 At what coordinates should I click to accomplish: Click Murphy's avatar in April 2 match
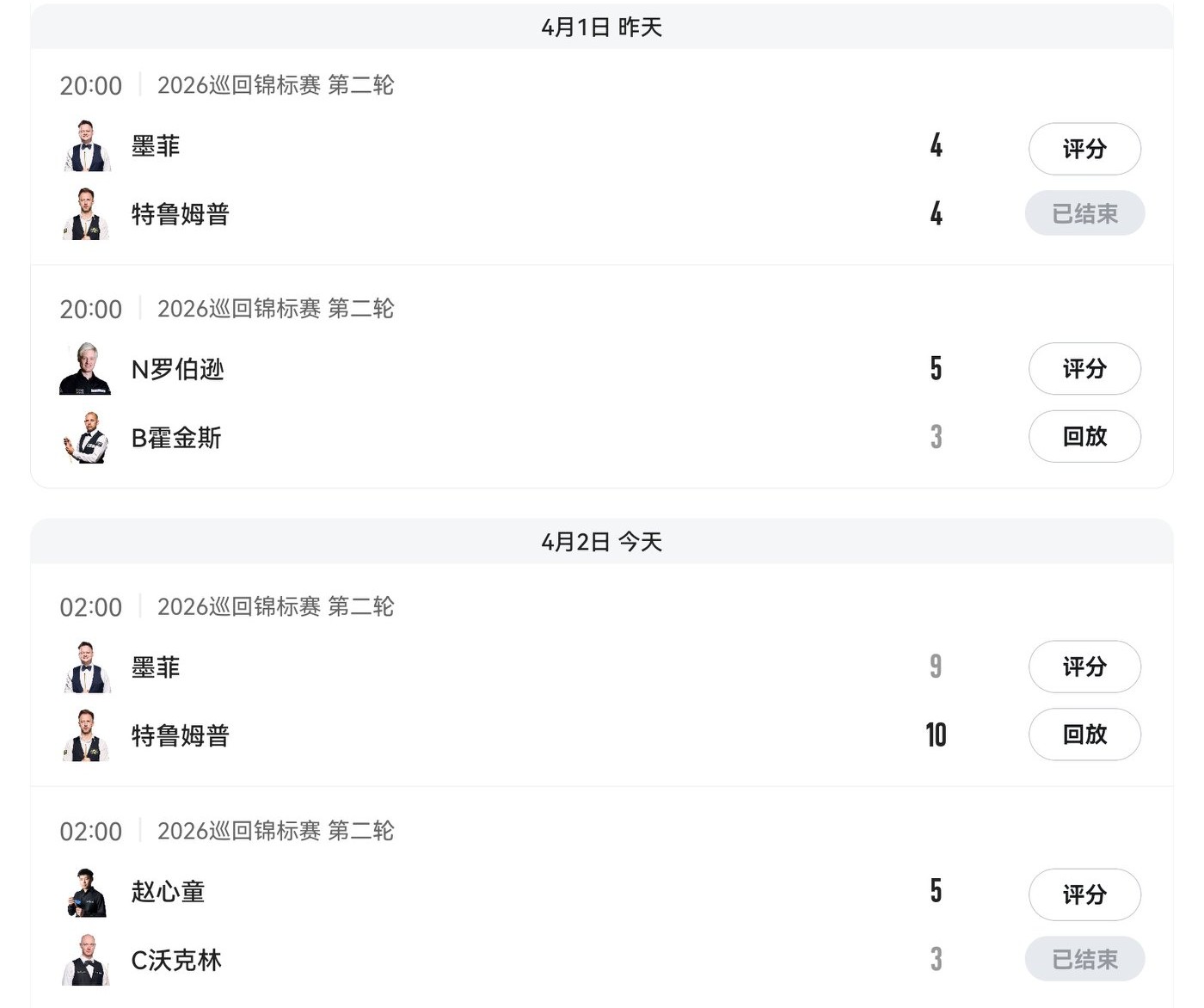pos(87,667)
